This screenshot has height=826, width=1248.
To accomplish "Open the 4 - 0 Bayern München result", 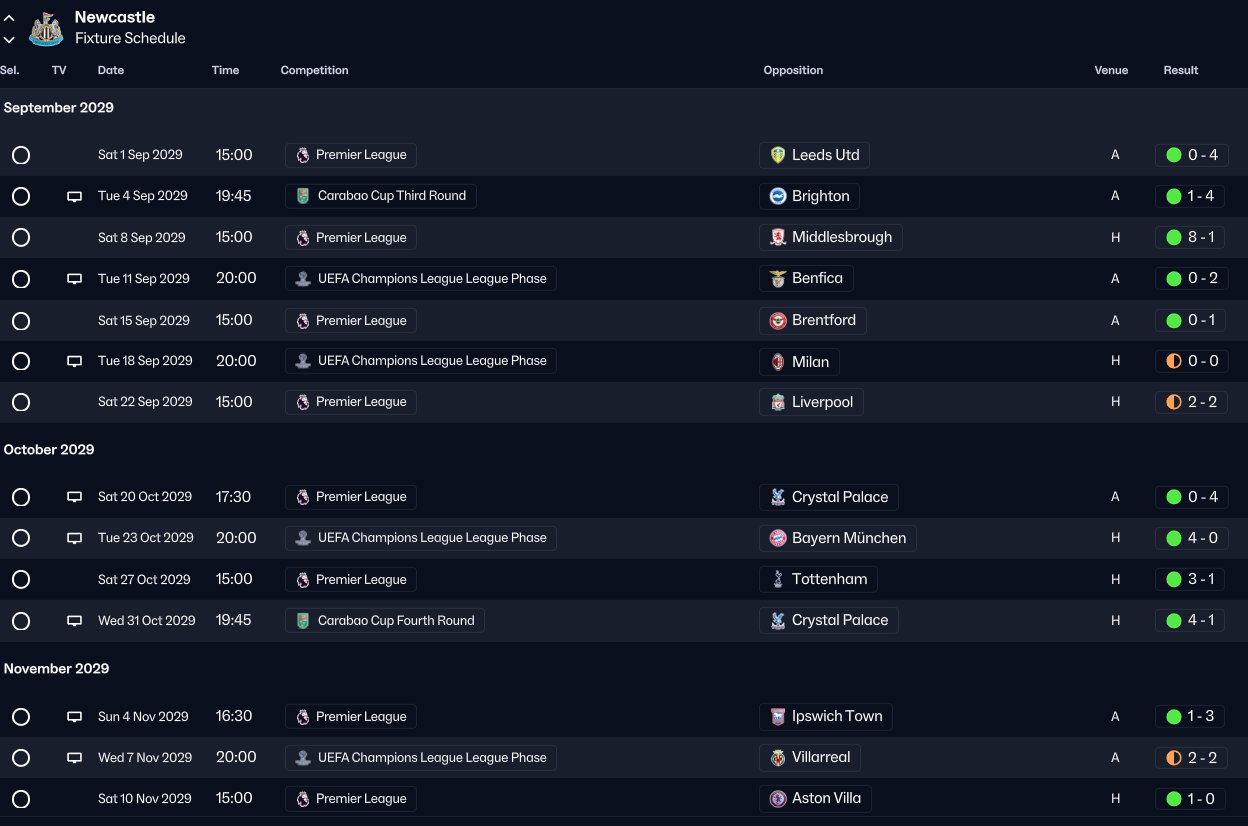I will coord(1192,538).
